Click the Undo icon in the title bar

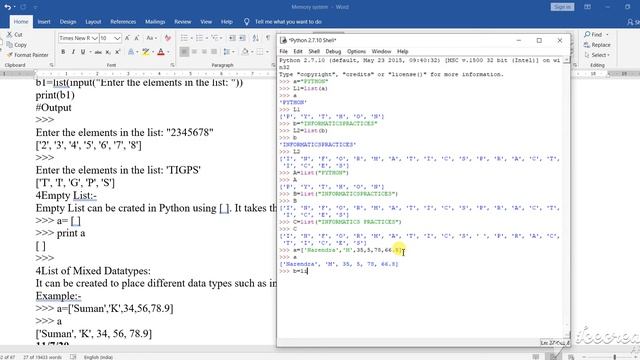pyautogui.click(x=7, y=7)
